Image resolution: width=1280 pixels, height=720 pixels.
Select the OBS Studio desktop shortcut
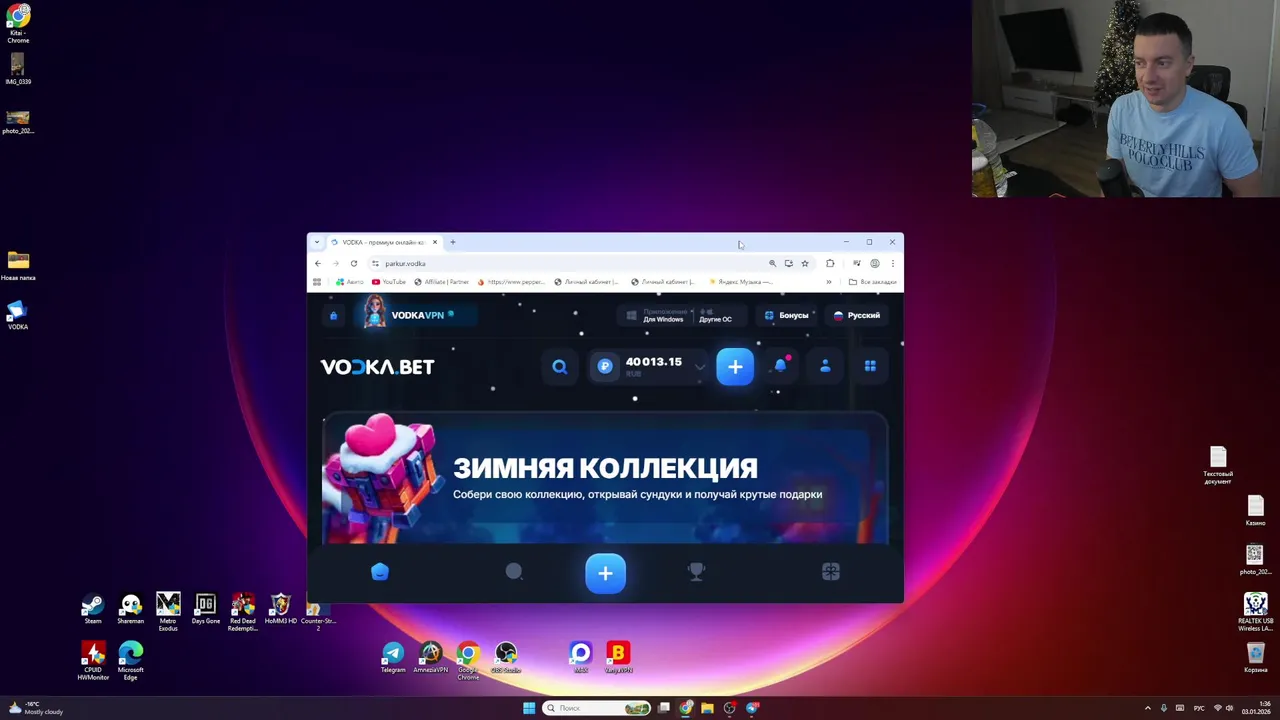[x=506, y=658]
